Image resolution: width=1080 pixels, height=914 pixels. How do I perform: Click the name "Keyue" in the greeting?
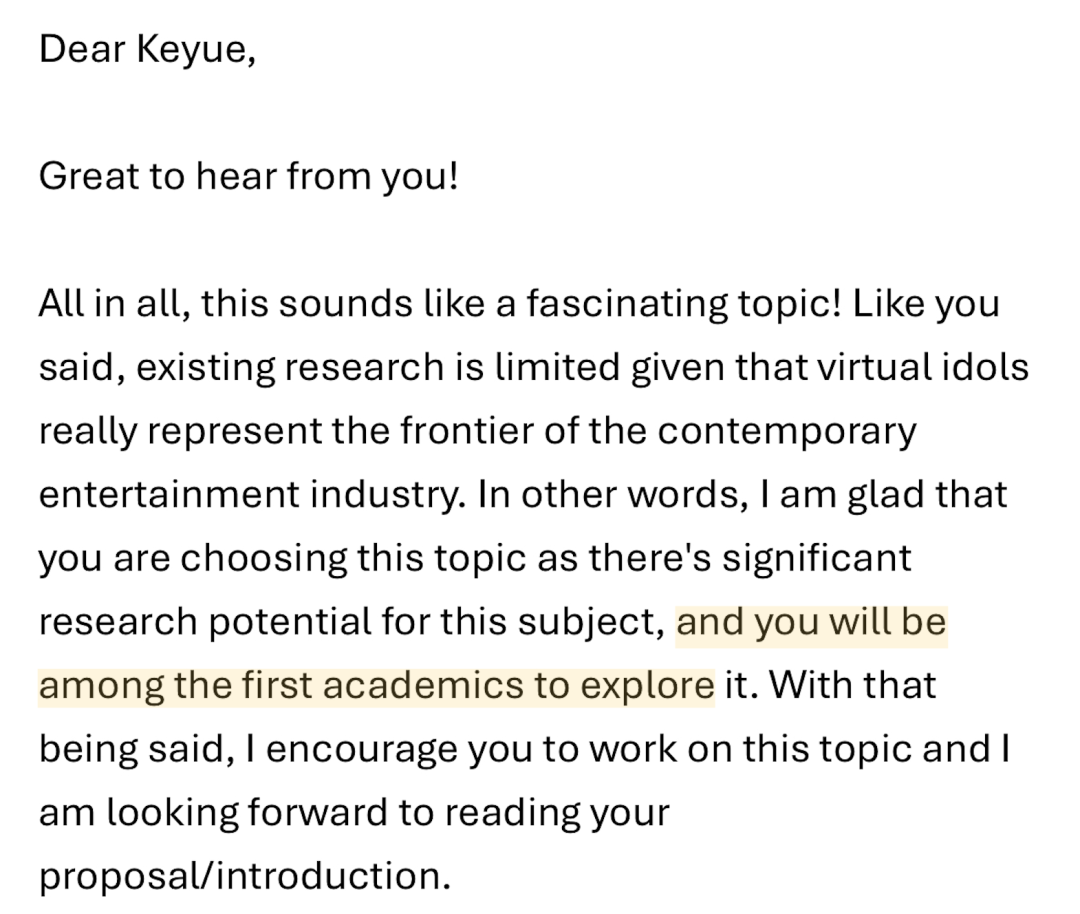[190, 49]
